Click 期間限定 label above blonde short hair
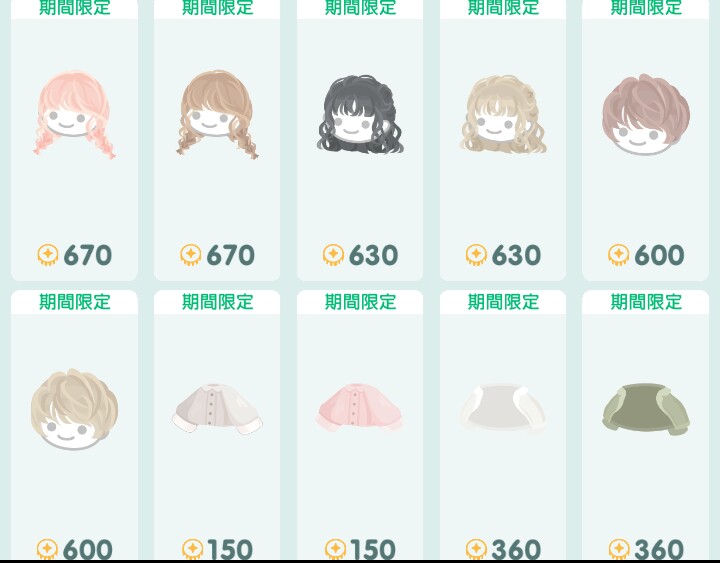Viewport: 720px width, 563px height. point(74,302)
